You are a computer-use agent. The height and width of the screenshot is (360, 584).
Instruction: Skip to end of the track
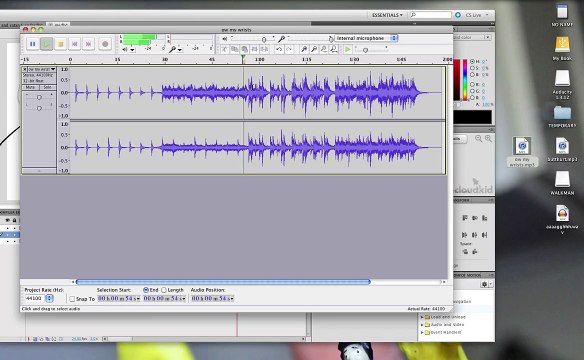click(x=89, y=44)
